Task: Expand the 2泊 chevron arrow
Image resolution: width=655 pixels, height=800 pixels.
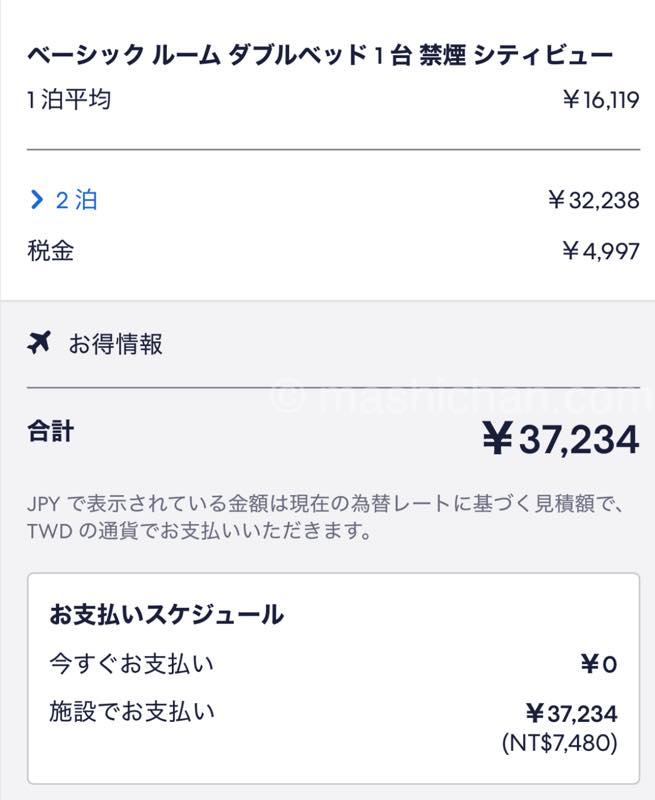Action: click(x=37, y=200)
